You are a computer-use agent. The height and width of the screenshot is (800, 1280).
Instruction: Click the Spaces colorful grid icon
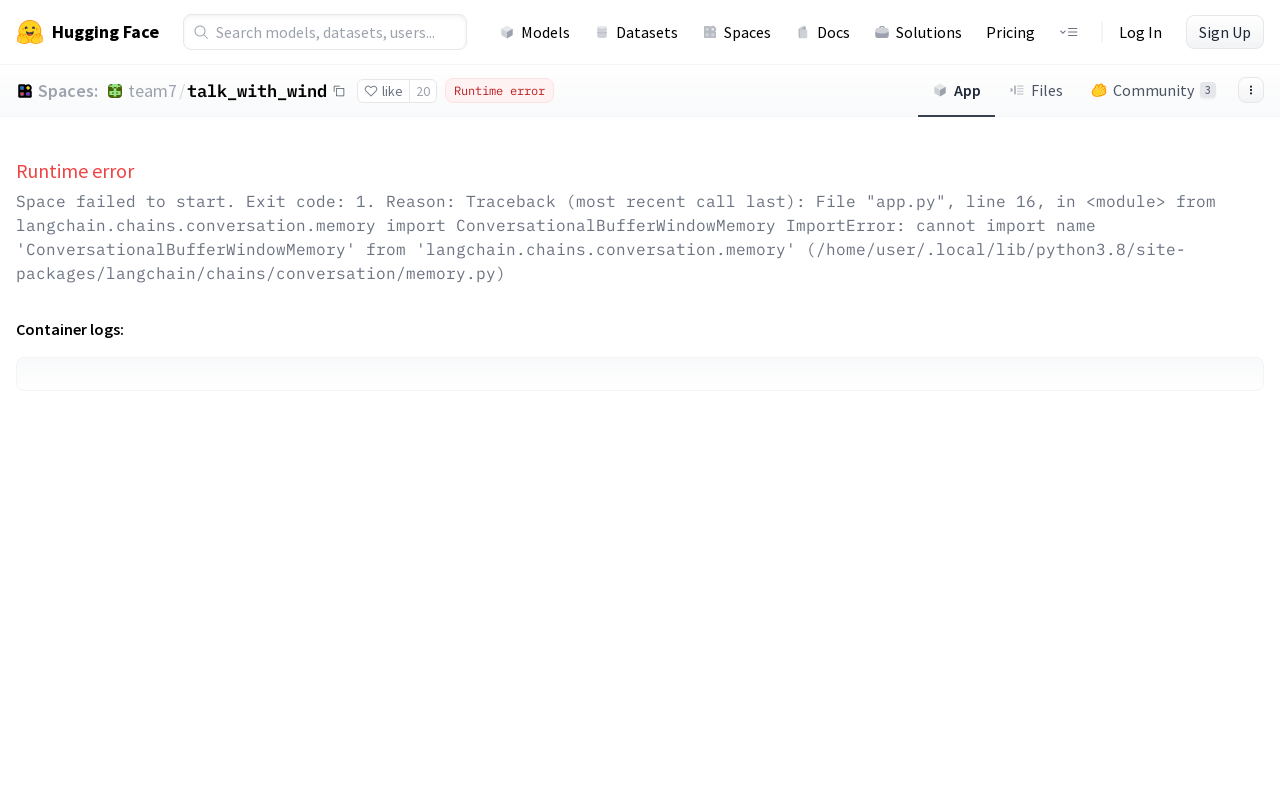pos(25,91)
